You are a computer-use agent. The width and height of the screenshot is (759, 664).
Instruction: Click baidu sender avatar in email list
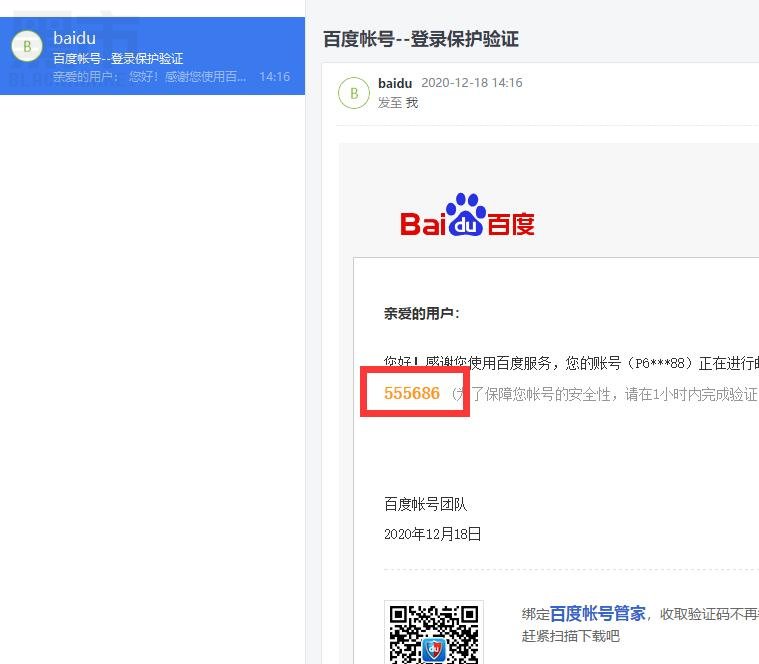pyautogui.click(x=27, y=46)
